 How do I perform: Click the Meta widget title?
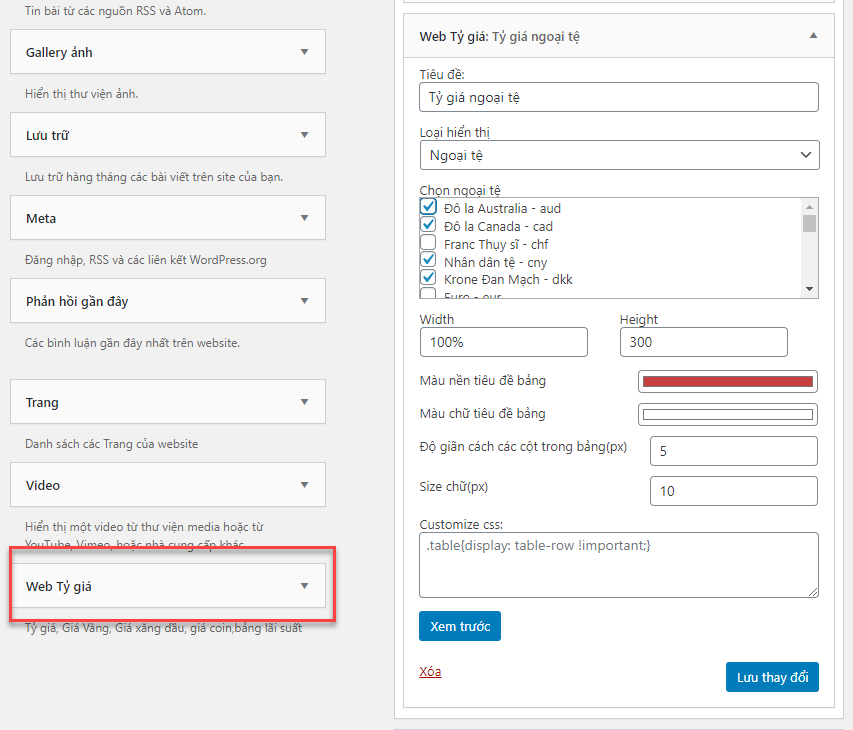click(41, 219)
